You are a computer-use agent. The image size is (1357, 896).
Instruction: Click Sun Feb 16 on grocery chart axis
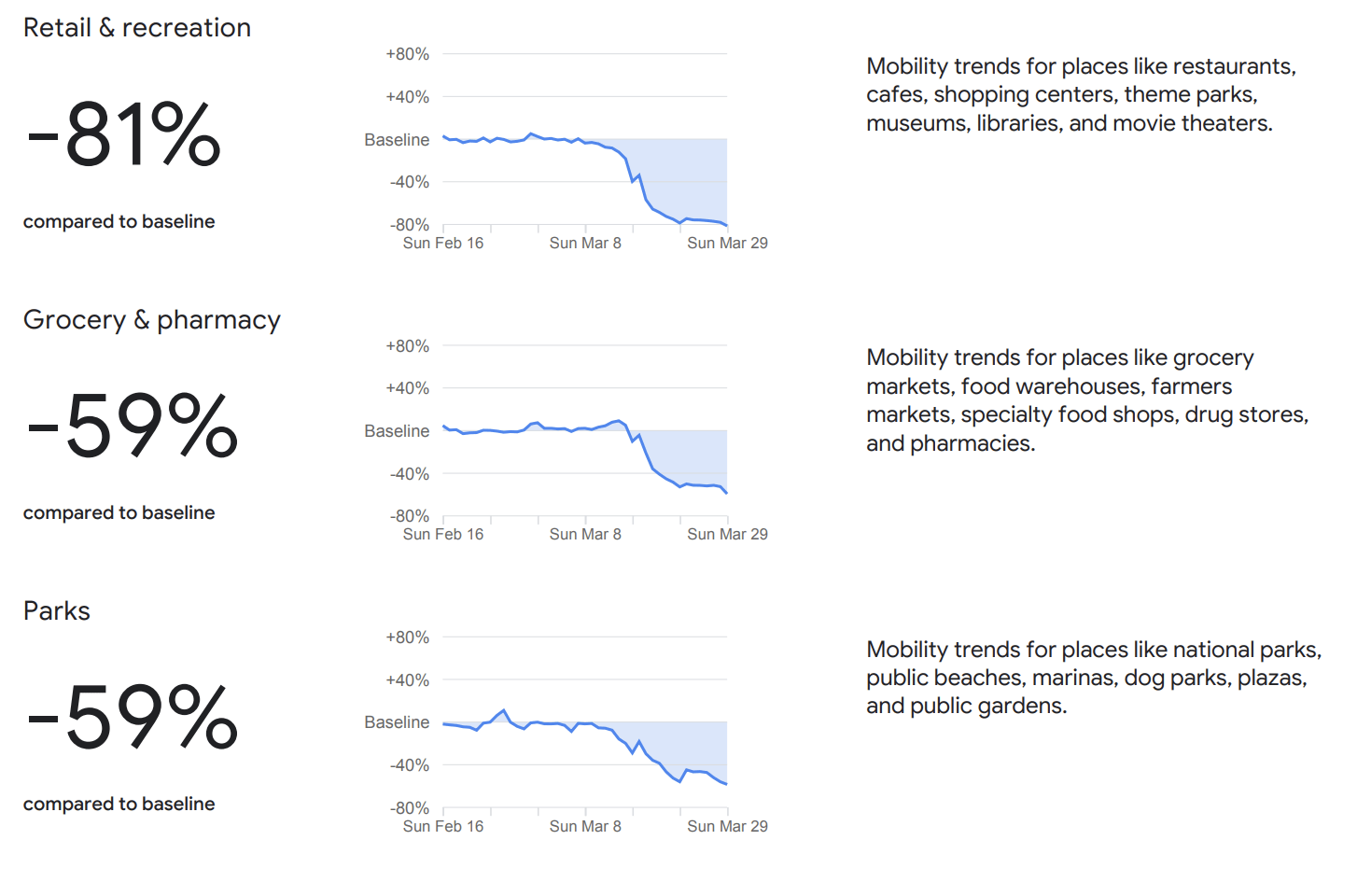tap(443, 534)
